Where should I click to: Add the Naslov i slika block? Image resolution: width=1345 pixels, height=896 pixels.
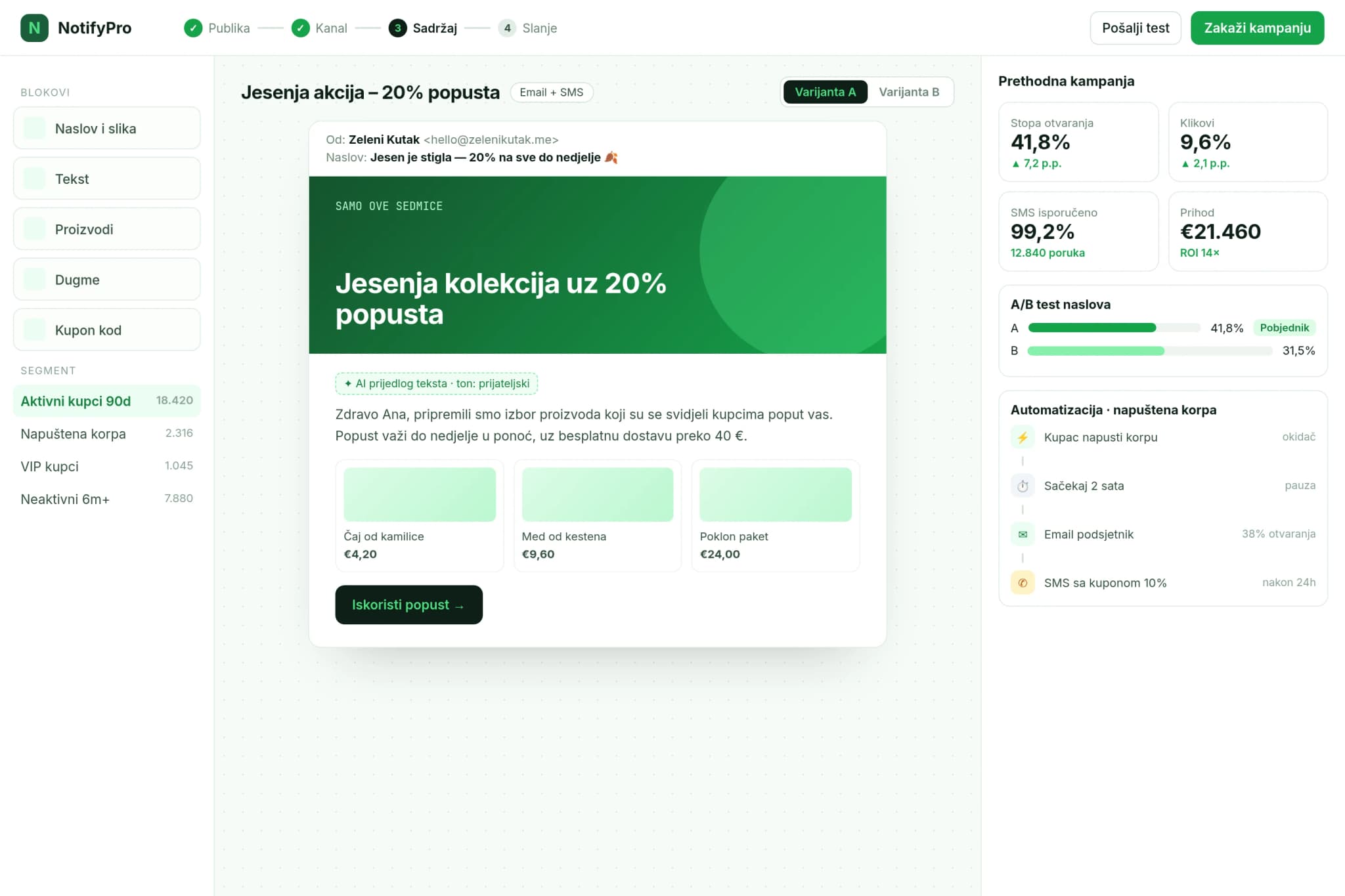point(106,128)
